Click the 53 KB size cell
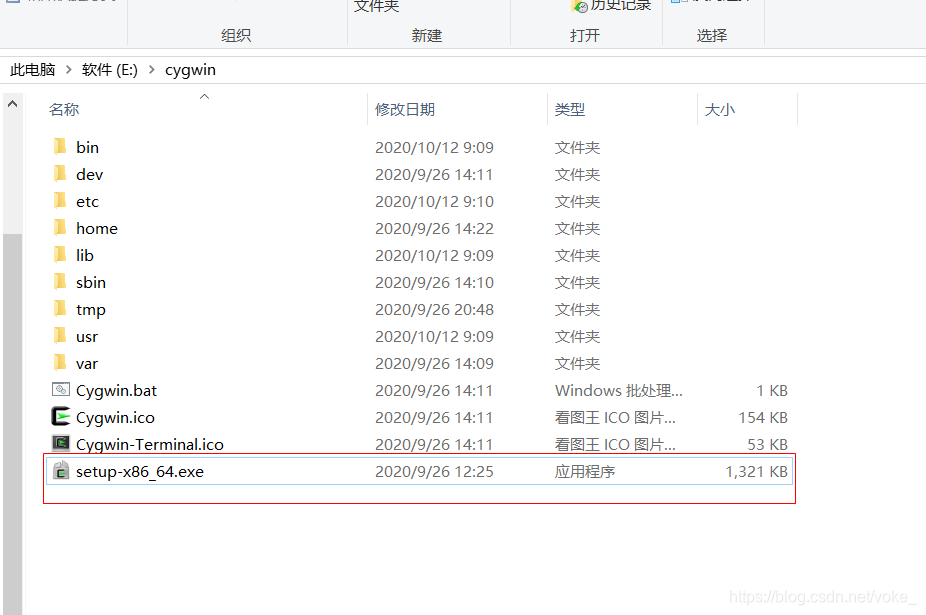Viewport: 926px width, 615px height. (x=767, y=444)
